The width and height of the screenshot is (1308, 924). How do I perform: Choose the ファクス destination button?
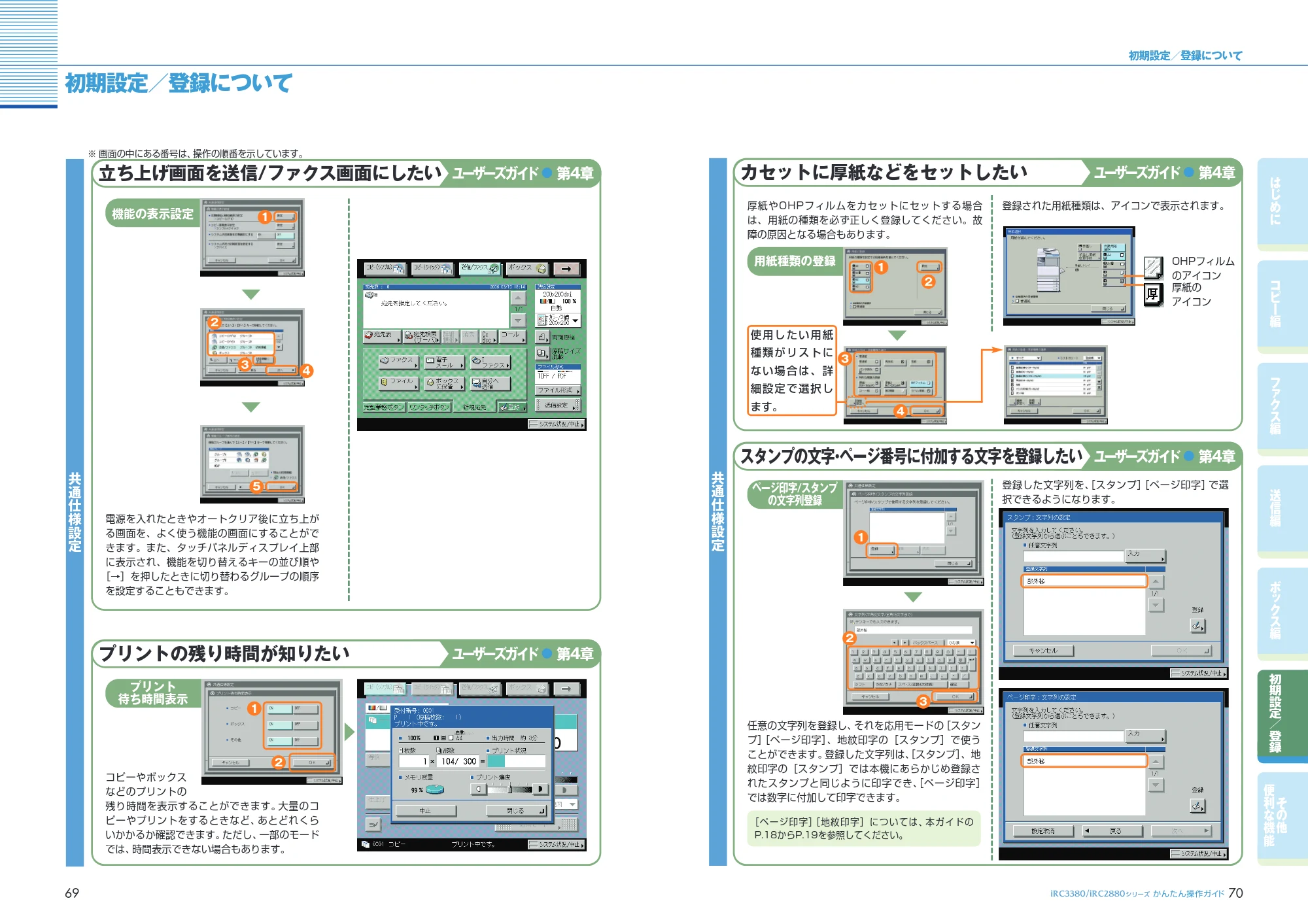[398, 361]
